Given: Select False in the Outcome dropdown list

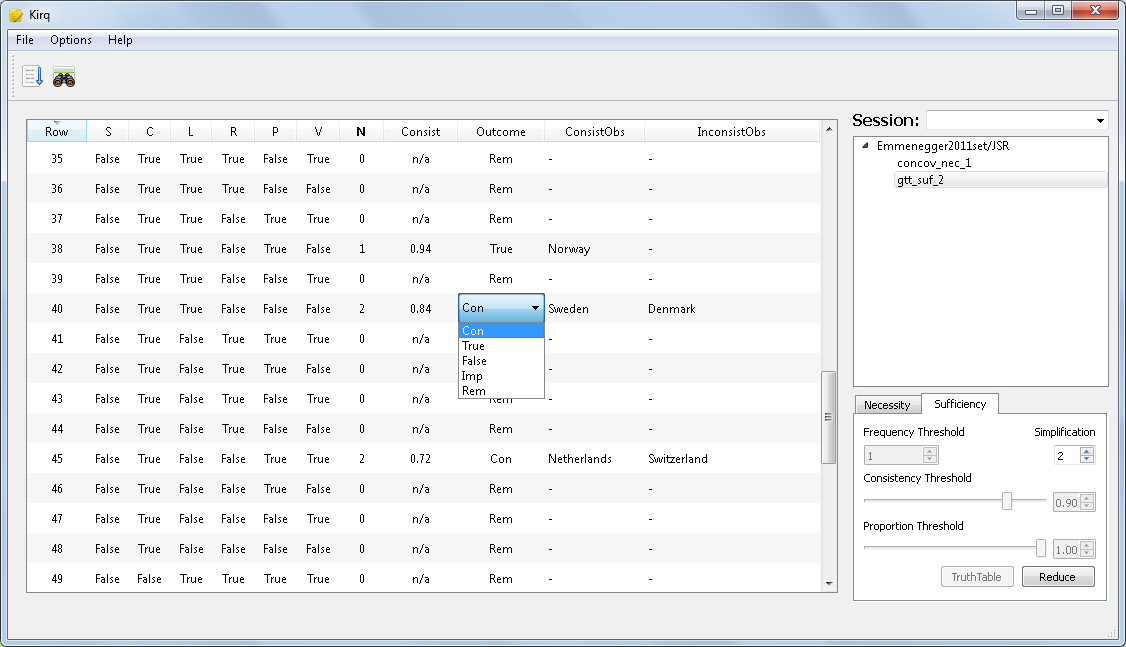Looking at the screenshot, I should (474, 361).
